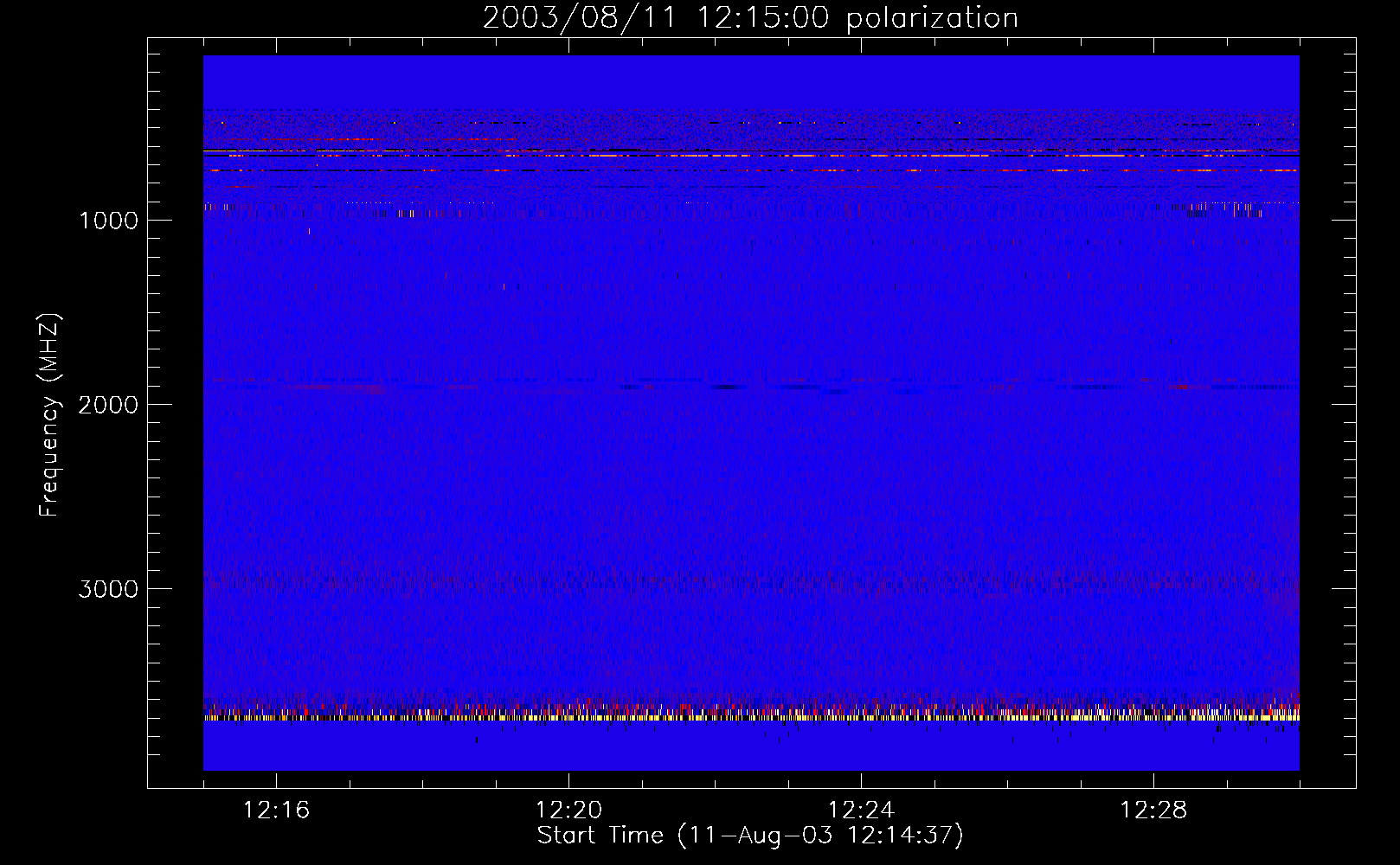Click the 'Start Time (11-Aug-03 12:14:37)' label
The height and width of the screenshot is (865, 1400).
750,836
